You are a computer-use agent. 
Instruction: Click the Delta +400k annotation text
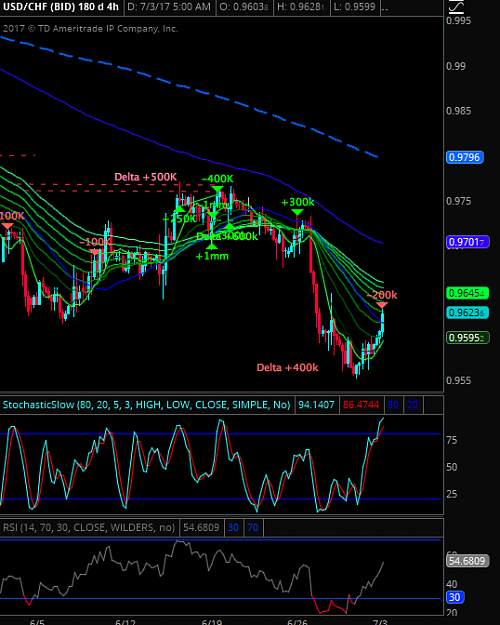coord(287,368)
